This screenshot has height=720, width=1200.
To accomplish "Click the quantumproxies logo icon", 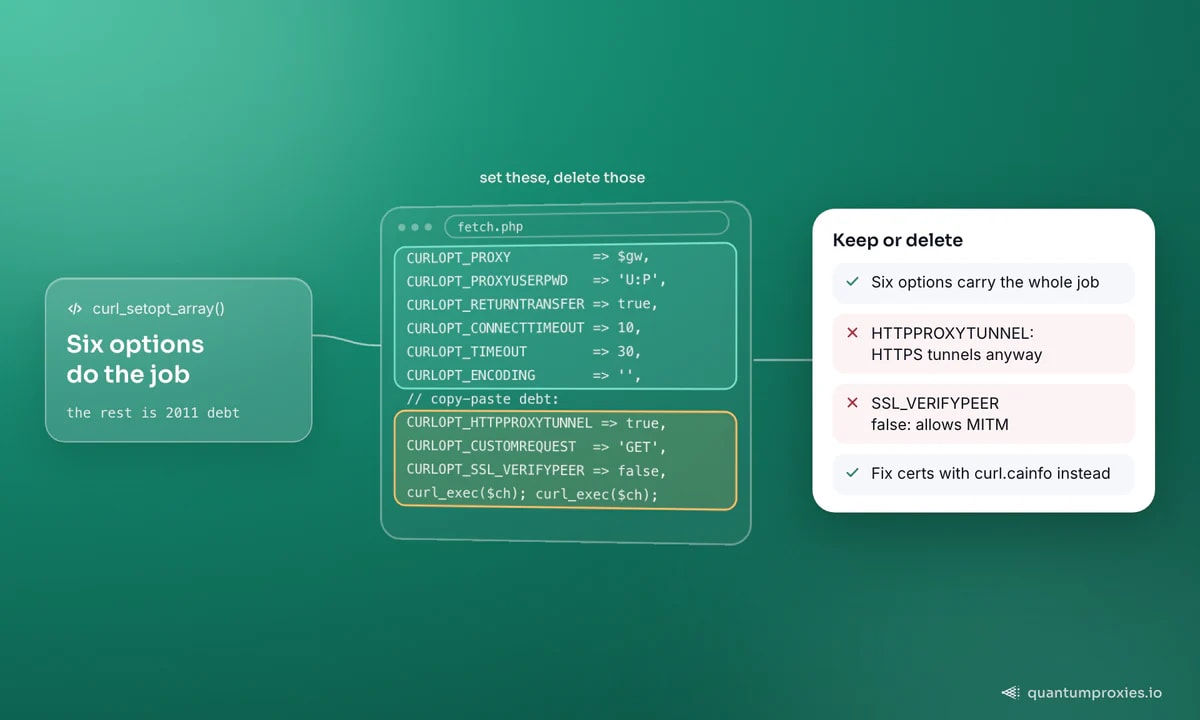I will (1010, 692).
